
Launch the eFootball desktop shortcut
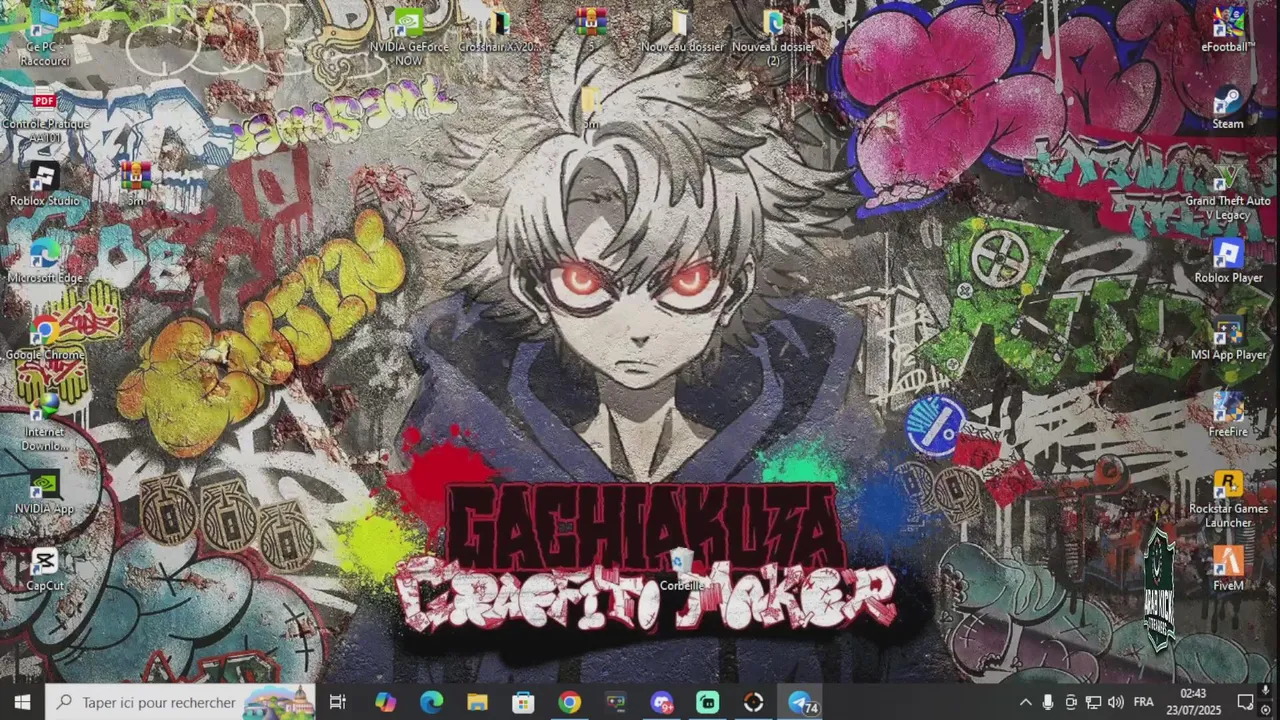[1228, 30]
